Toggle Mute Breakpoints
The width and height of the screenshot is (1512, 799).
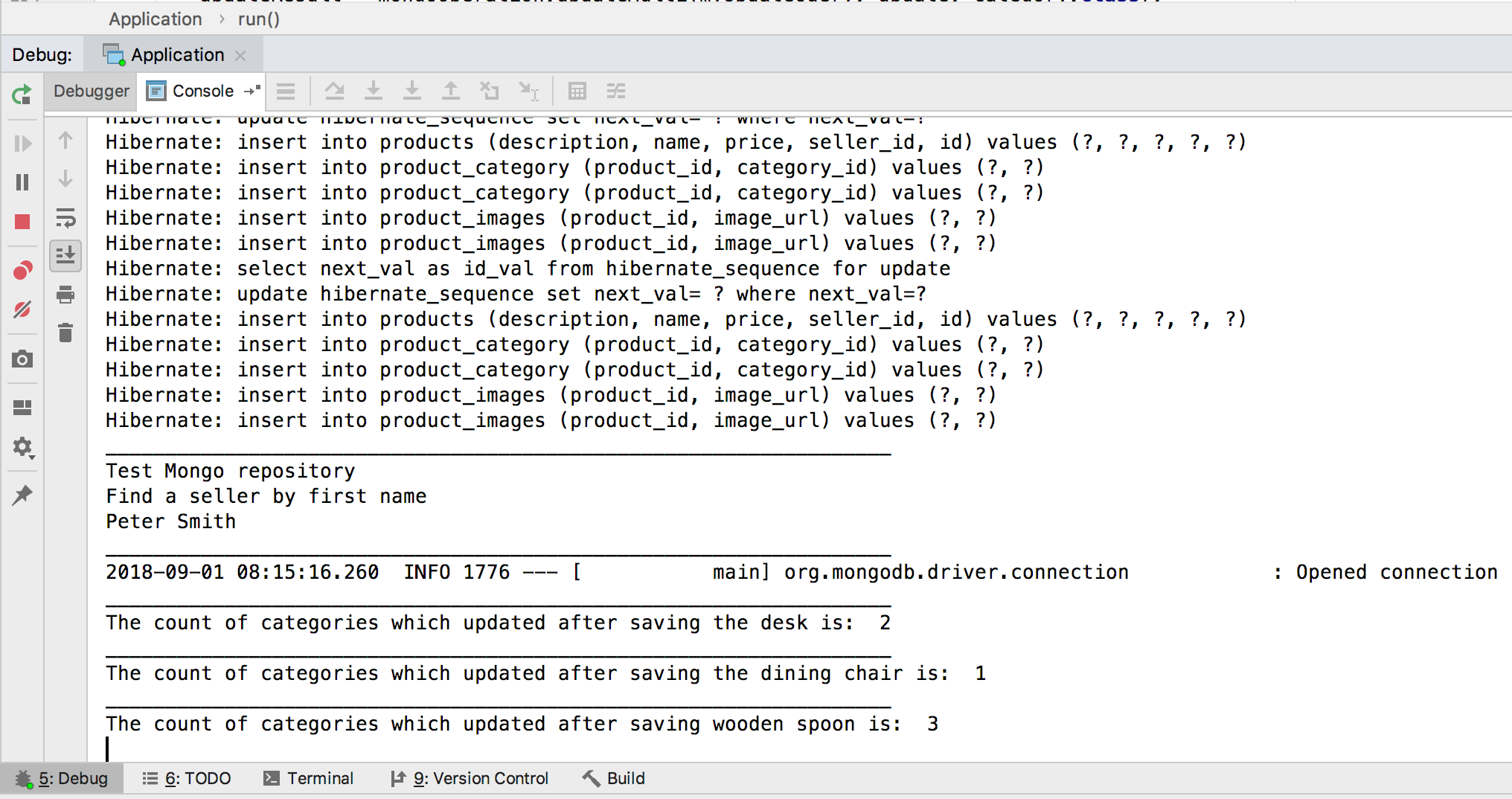22,309
